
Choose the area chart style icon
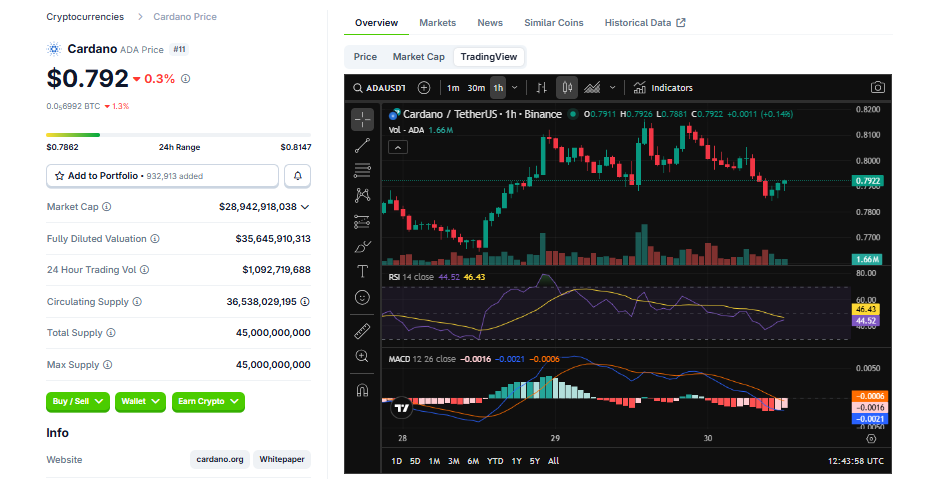point(592,88)
